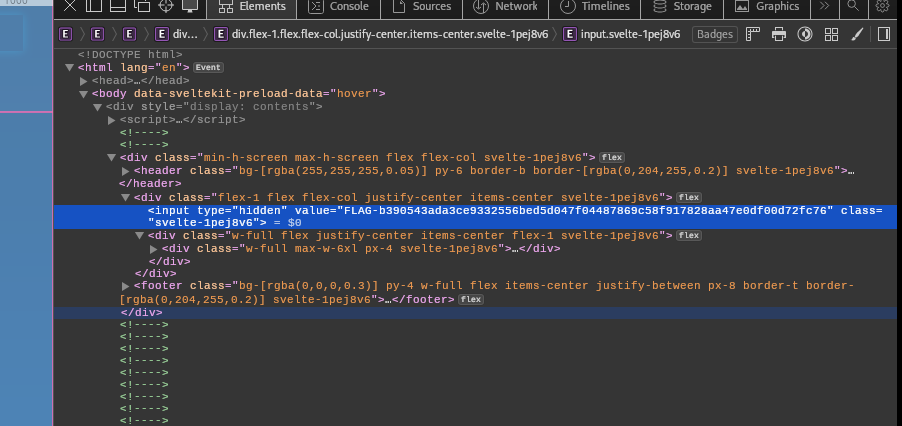
Task: Detach inspector into separate window
Action: [142, 6]
